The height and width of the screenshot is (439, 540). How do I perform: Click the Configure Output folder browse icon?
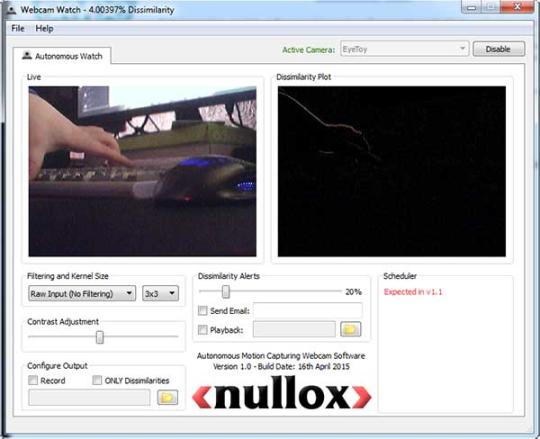point(167,397)
